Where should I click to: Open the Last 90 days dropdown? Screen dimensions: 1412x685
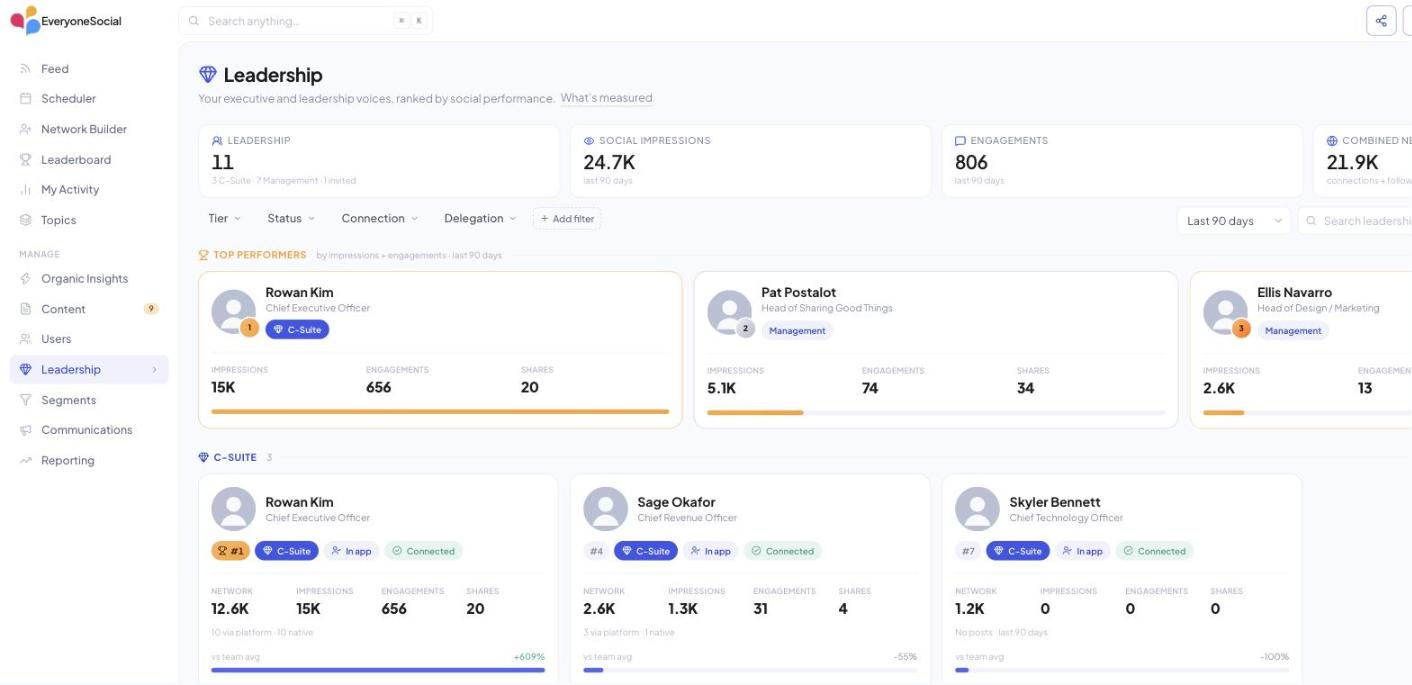(x=1233, y=221)
